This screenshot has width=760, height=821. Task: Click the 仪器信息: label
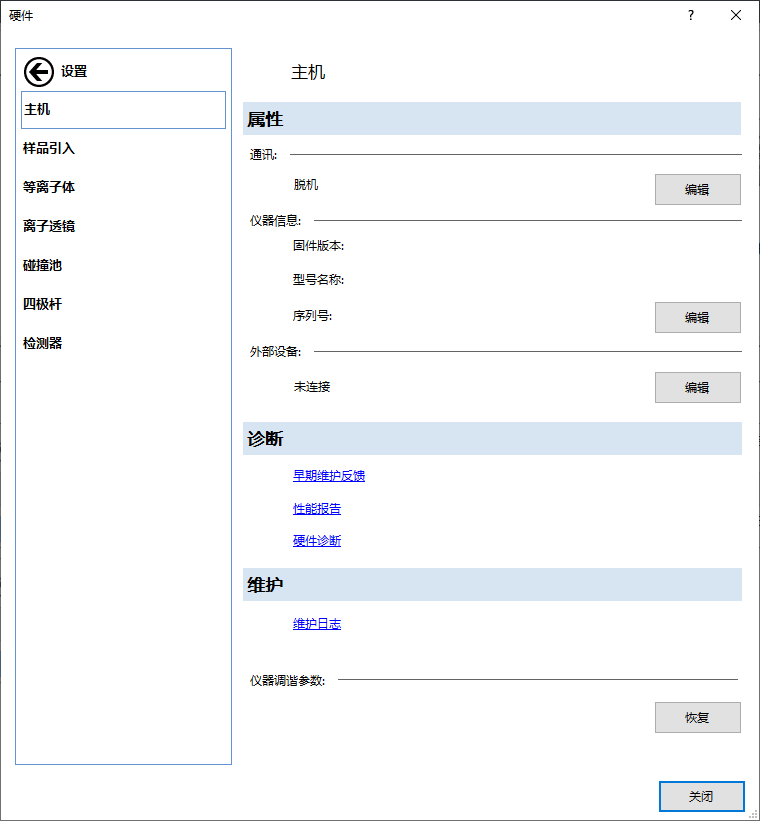(x=276, y=221)
